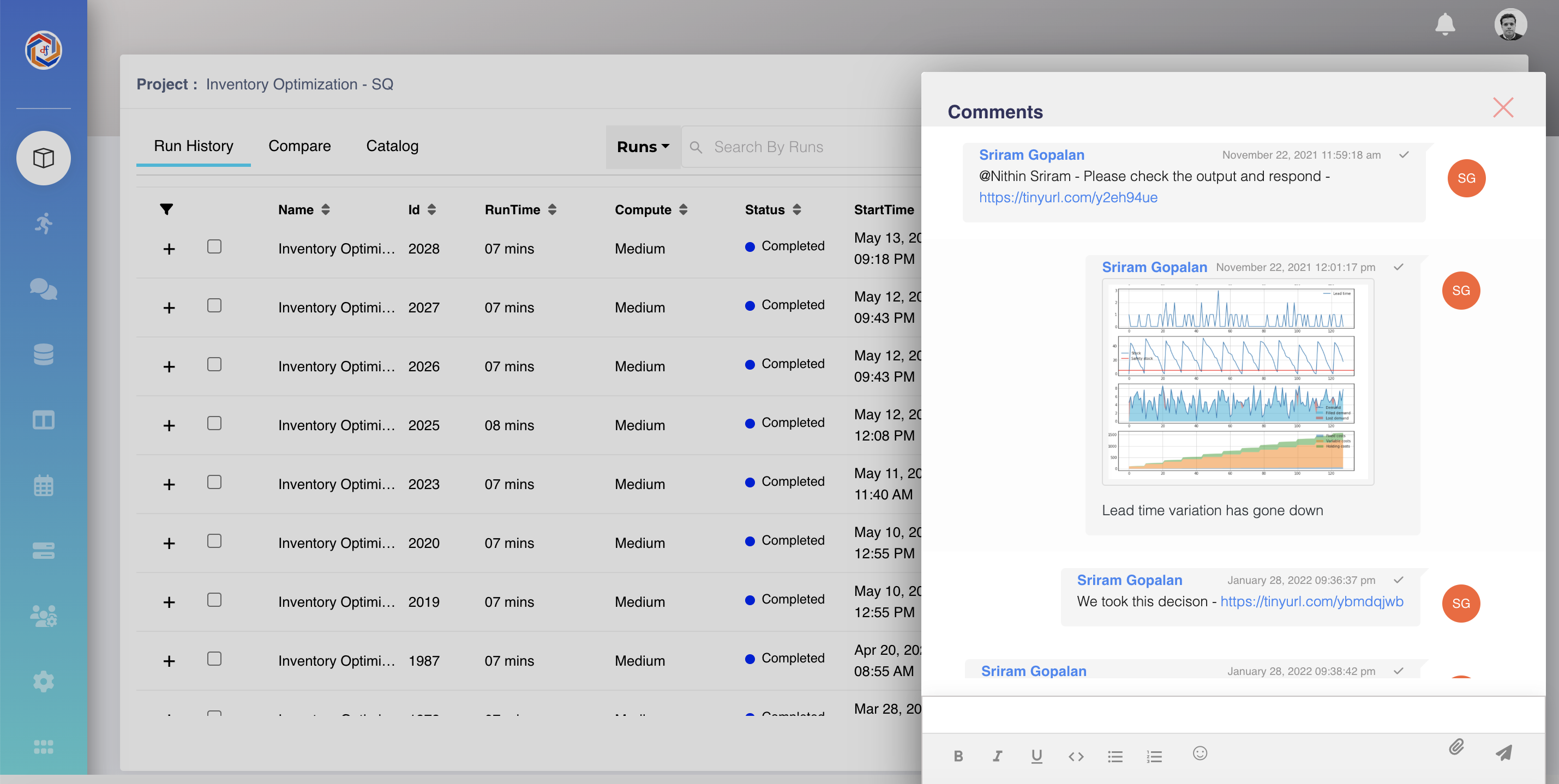
Task: Open the Runs dropdown
Action: pos(643,147)
